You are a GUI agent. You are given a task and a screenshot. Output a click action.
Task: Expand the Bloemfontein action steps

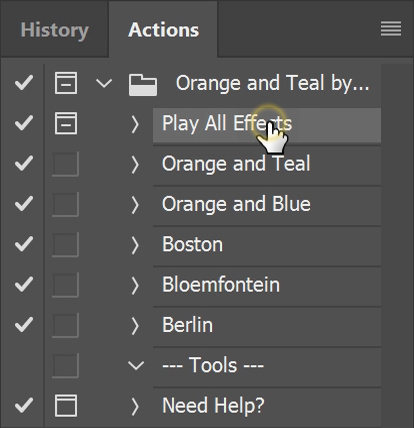(x=135, y=286)
